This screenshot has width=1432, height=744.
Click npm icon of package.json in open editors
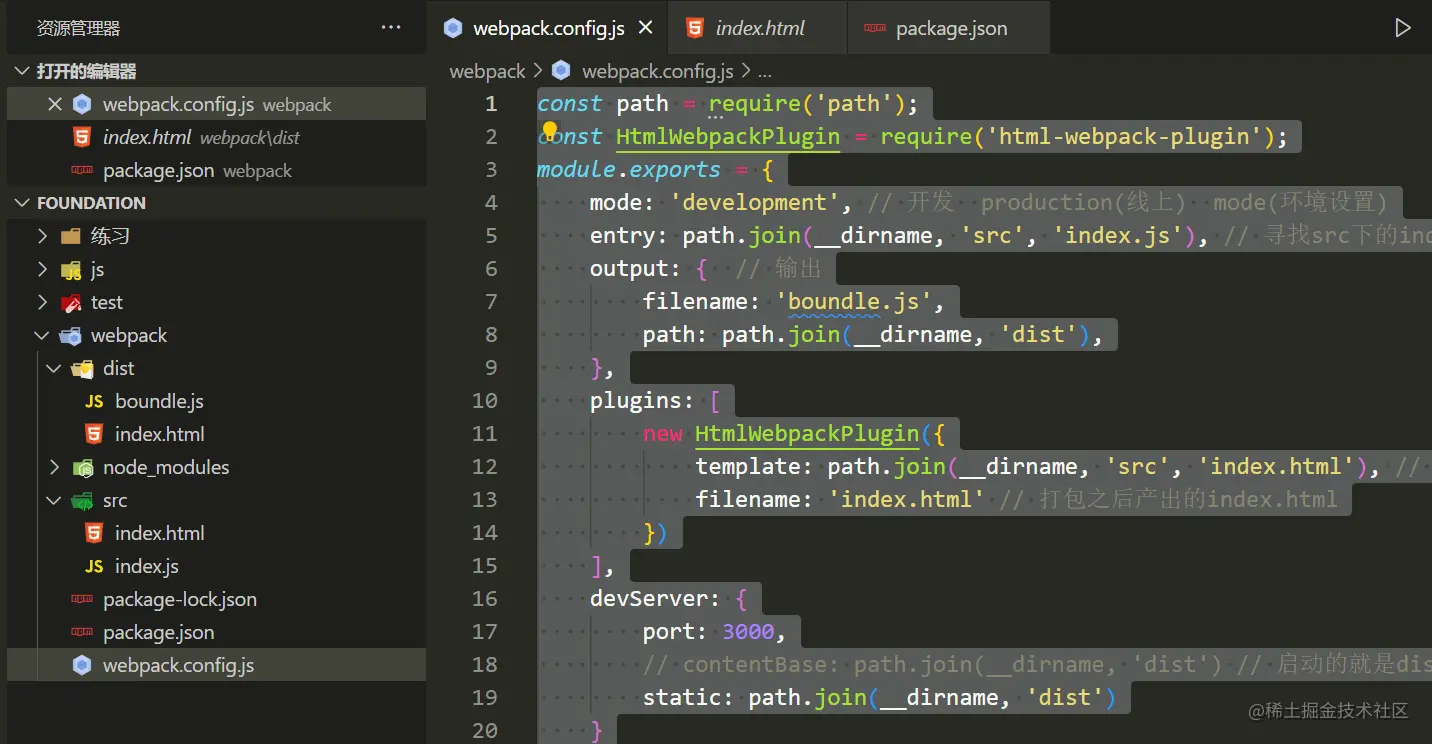click(82, 171)
